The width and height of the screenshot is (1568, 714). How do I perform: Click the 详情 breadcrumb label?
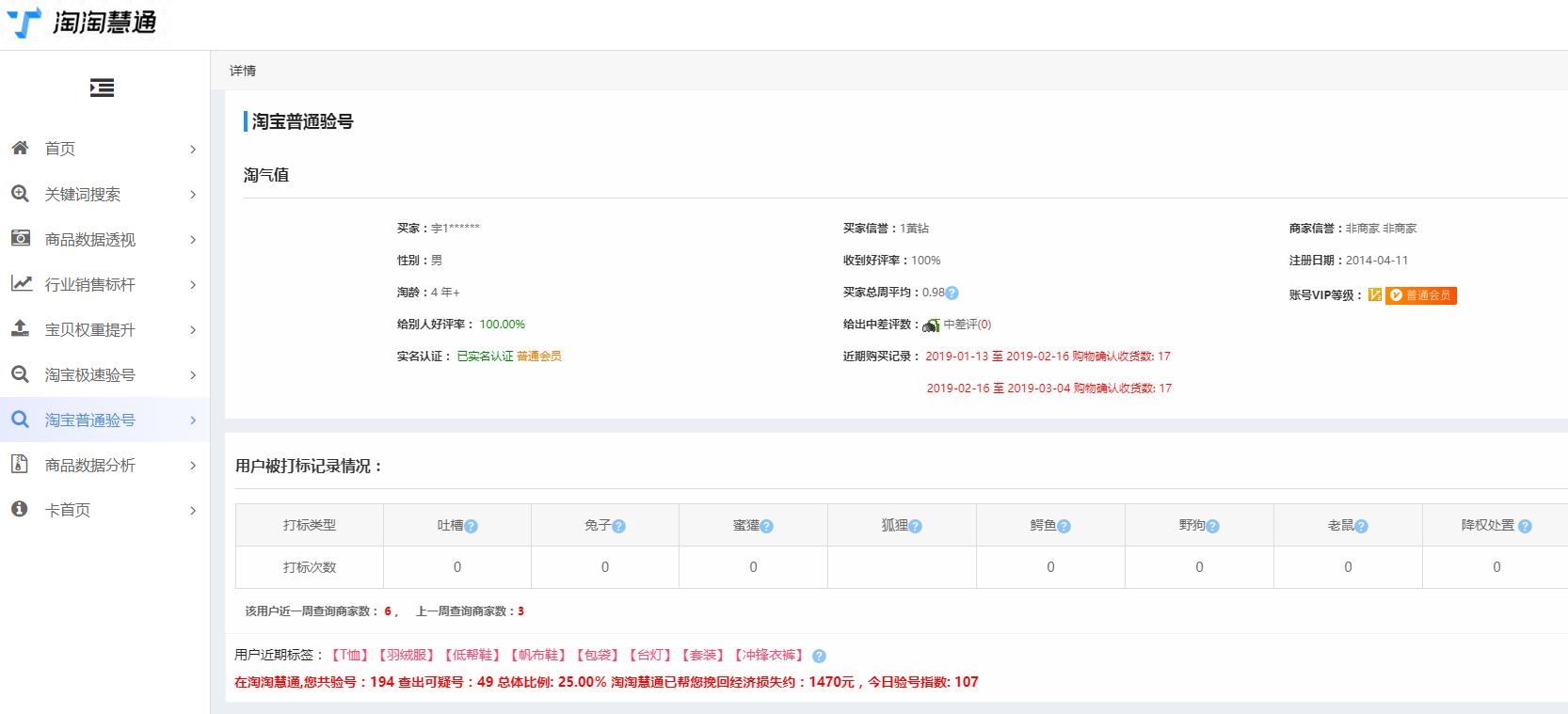pos(243,71)
